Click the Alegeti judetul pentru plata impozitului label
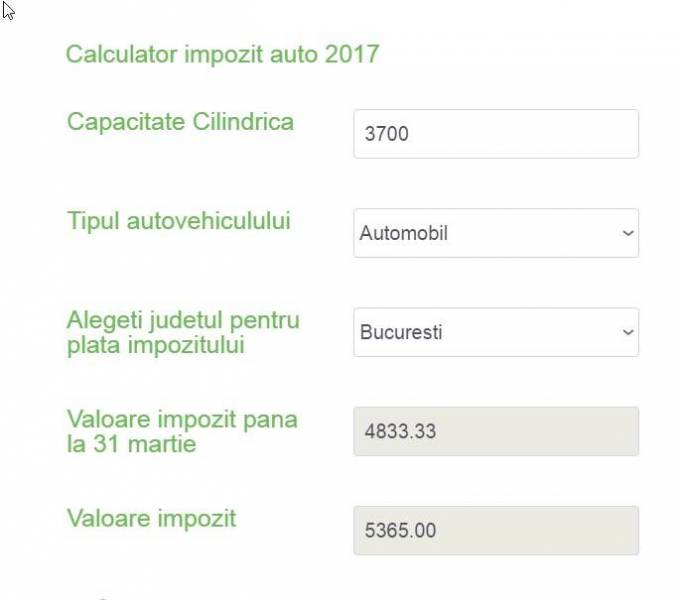The image size is (681, 600). tap(182, 333)
